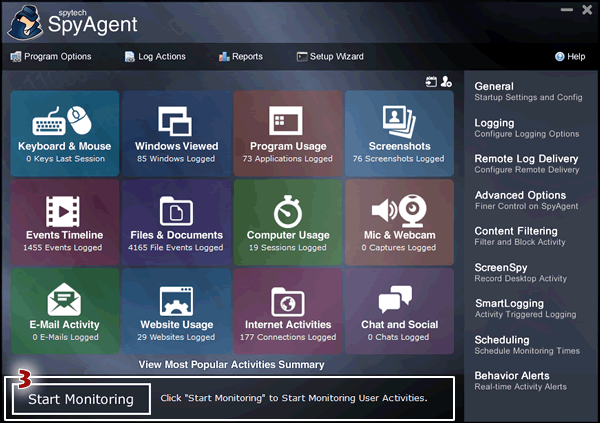Open the Chat and Social tile
This screenshot has height=423, width=600.
coord(399,311)
